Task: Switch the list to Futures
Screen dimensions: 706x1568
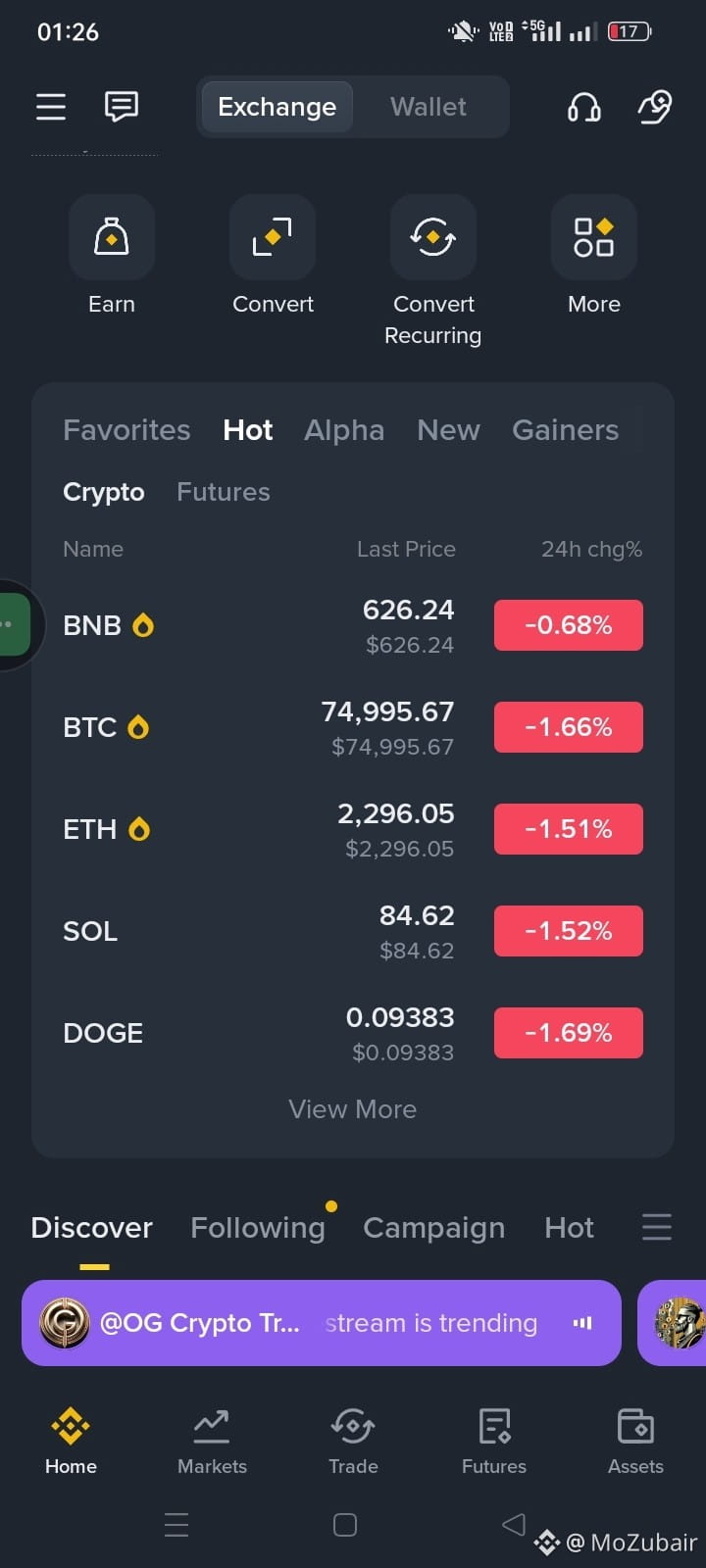Action: coord(224,492)
